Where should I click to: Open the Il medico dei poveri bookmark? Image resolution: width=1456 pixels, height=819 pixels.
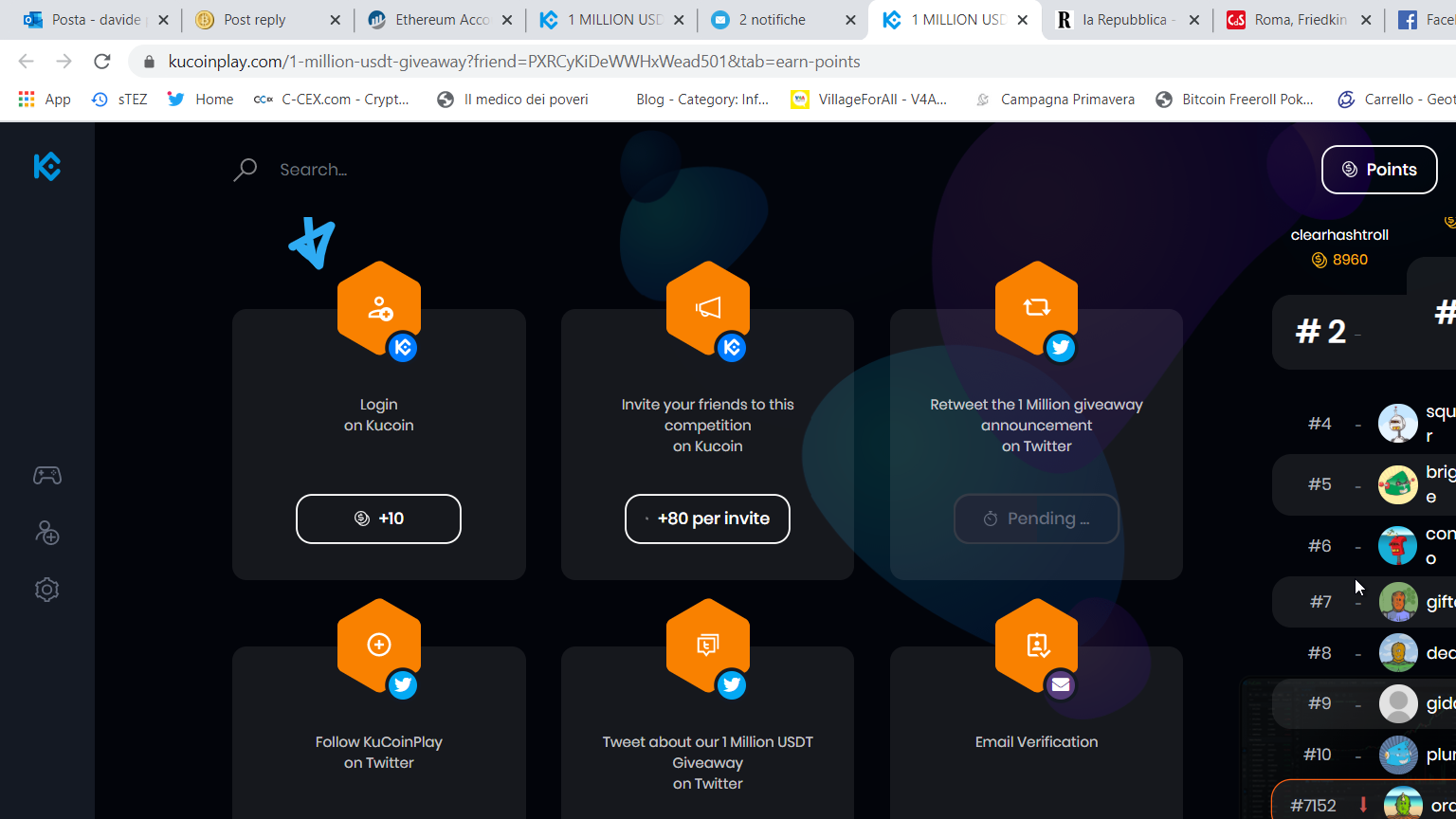click(x=513, y=99)
